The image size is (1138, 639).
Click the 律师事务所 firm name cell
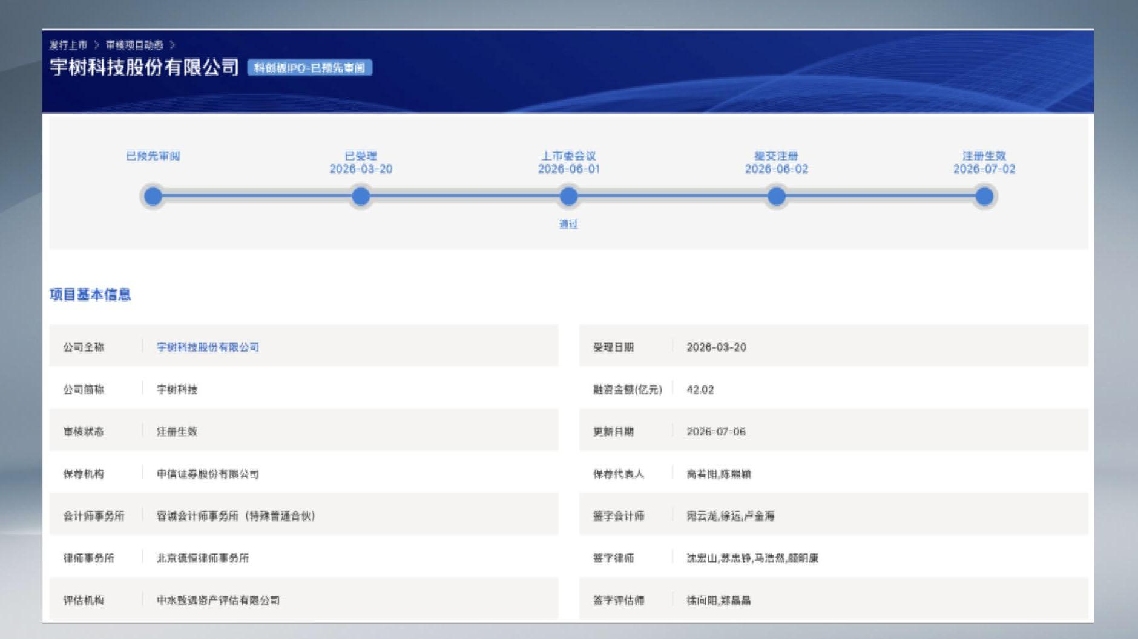(202, 558)
